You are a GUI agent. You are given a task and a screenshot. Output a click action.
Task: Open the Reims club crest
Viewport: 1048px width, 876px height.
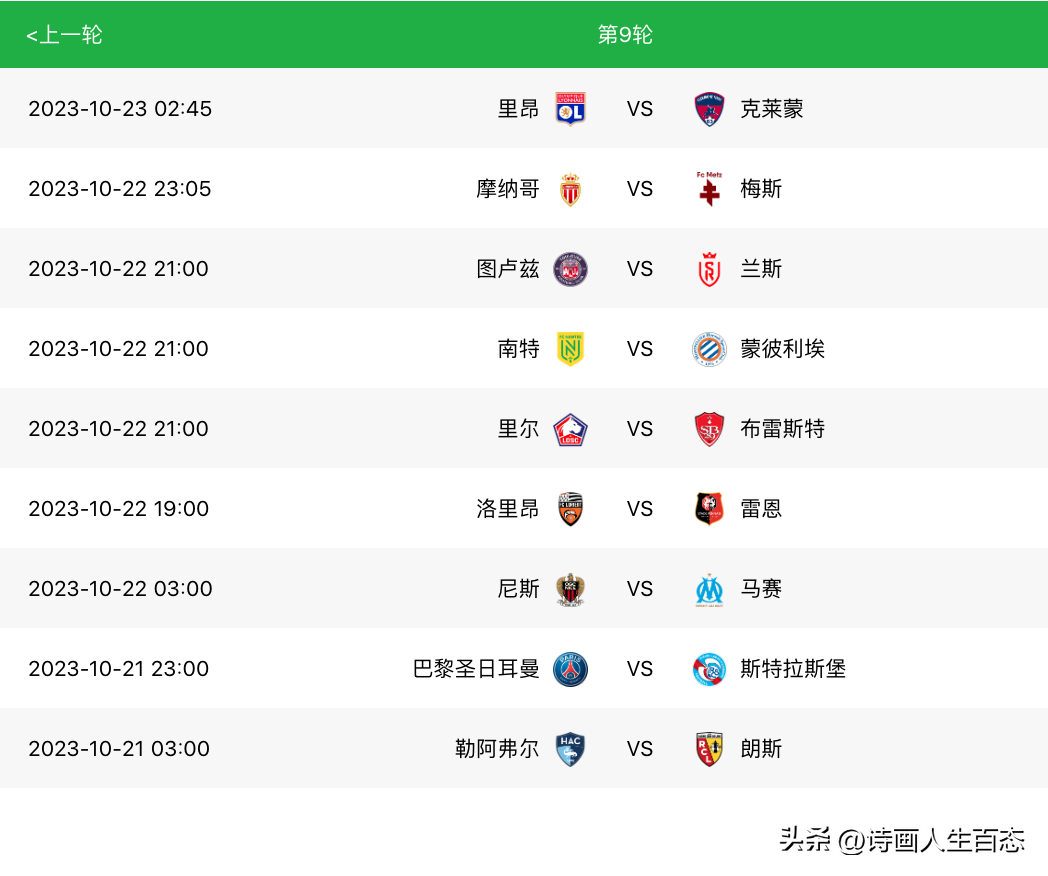pyautogui.click(x=709, y=269)
